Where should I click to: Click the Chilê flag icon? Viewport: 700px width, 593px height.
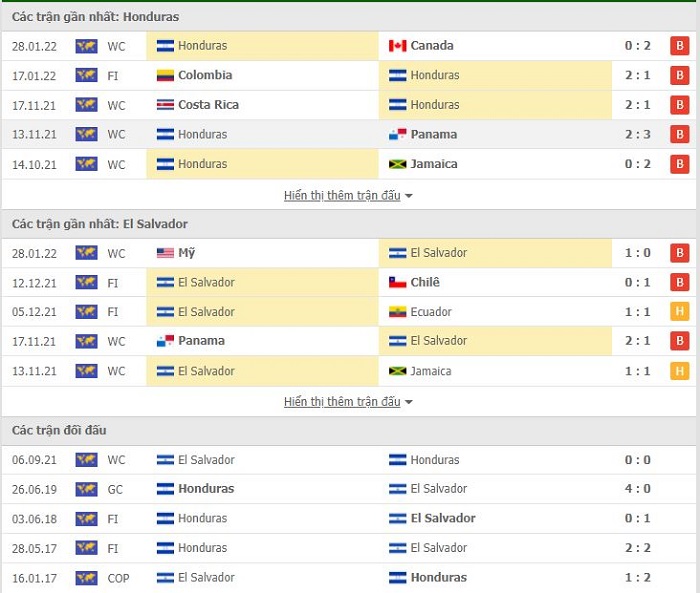(x=397, y=283)
